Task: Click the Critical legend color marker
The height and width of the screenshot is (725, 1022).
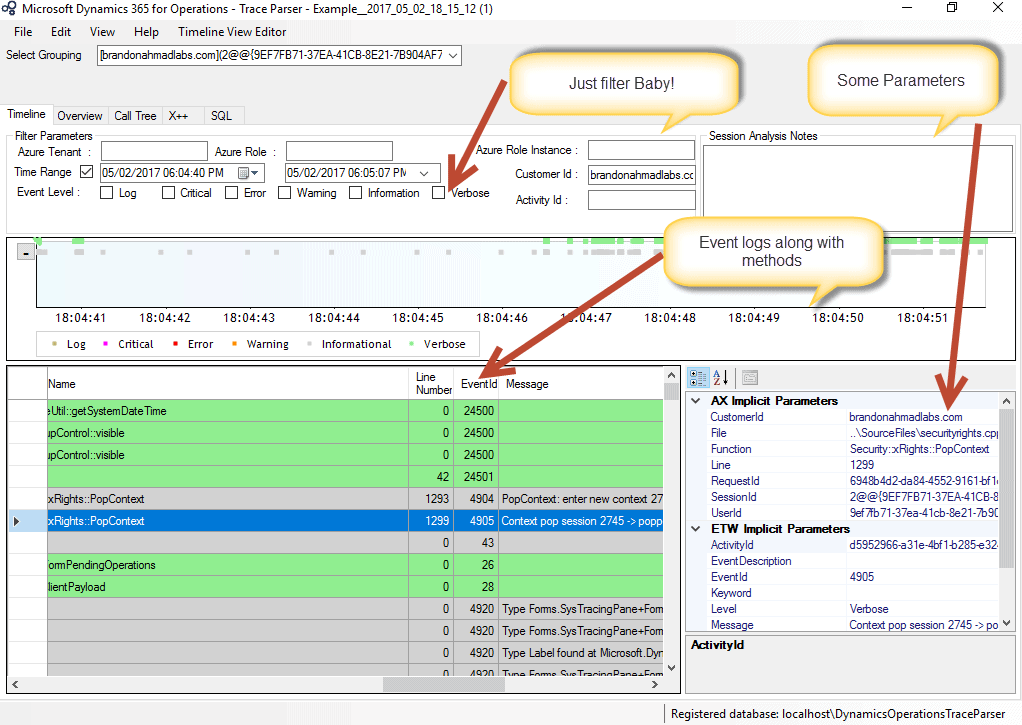Action: [106, 344]
